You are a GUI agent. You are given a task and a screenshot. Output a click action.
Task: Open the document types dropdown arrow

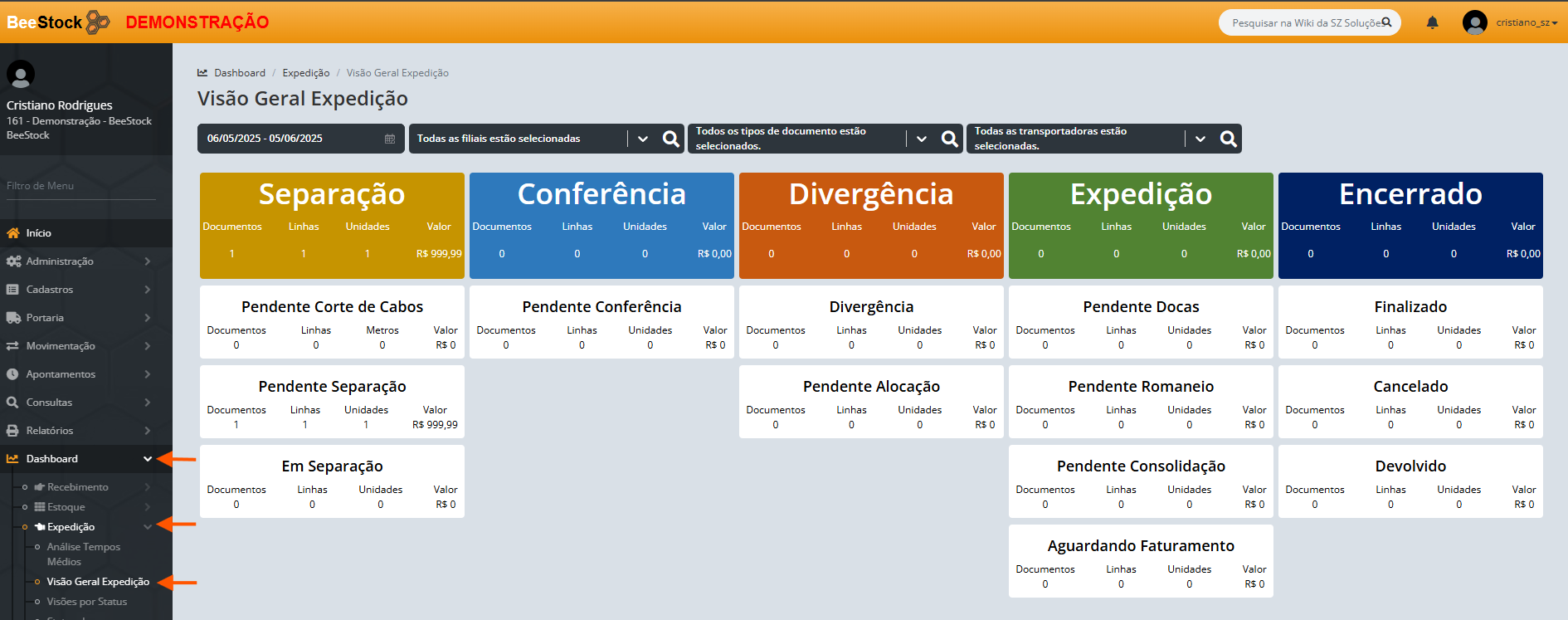(x=922, y=139)
